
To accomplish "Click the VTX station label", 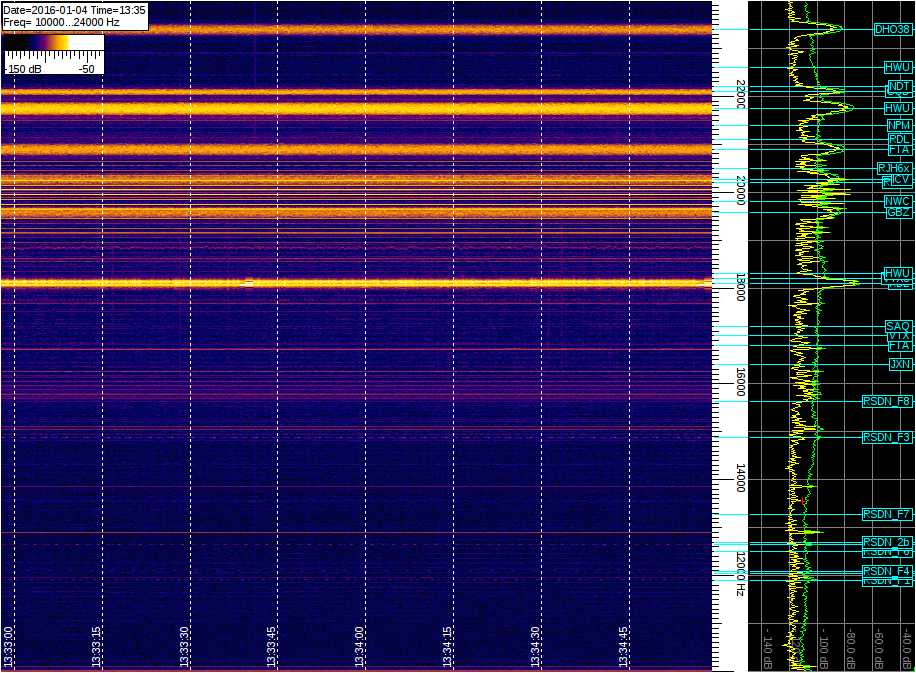I will [899, 336].
